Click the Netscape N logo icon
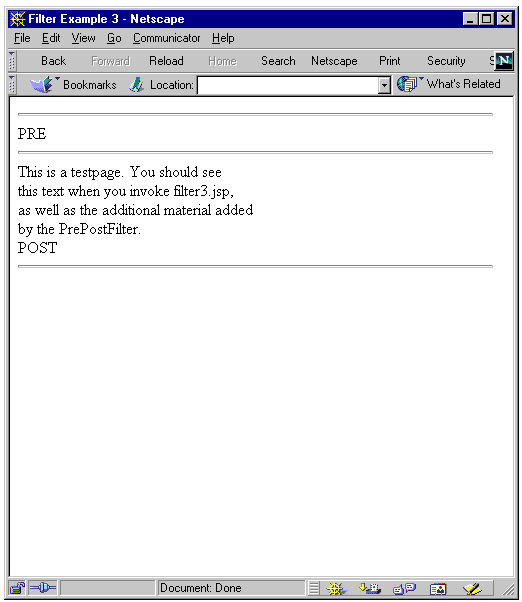Screen dimensions: 522x602 click(504, 61)
